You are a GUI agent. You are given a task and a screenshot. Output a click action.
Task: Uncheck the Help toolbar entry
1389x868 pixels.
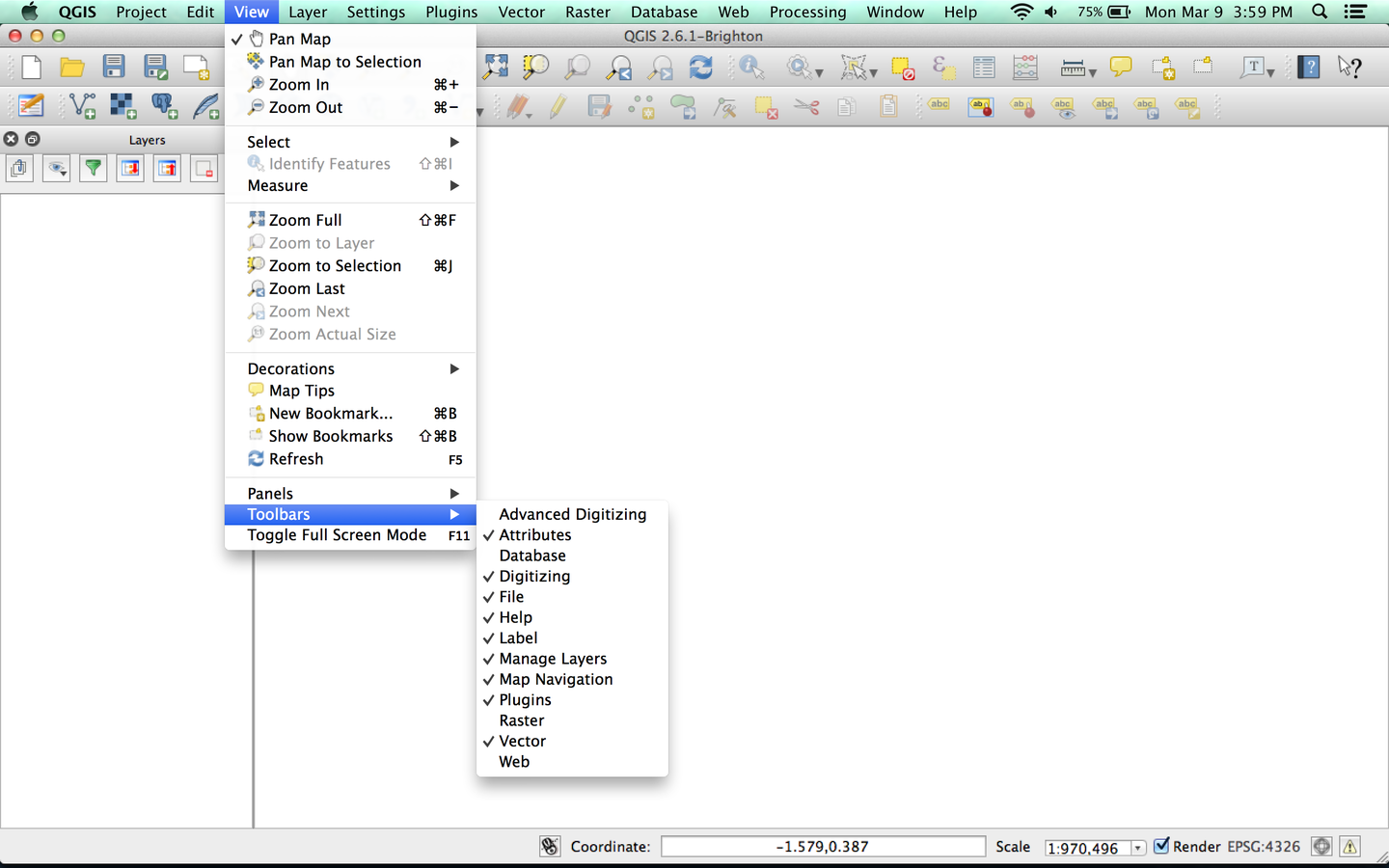coord(572,617)
